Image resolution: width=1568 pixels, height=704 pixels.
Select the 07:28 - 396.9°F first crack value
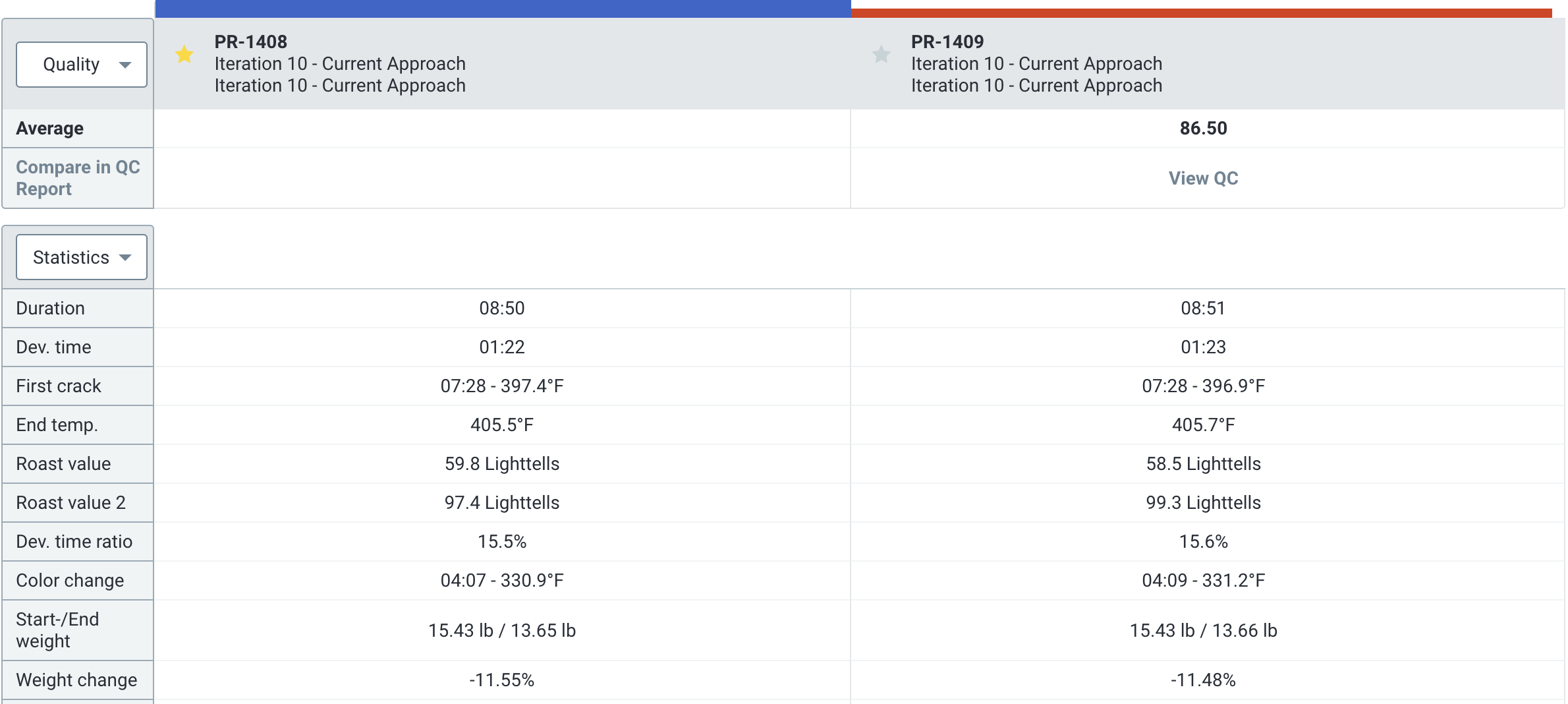coord(1203,386)
